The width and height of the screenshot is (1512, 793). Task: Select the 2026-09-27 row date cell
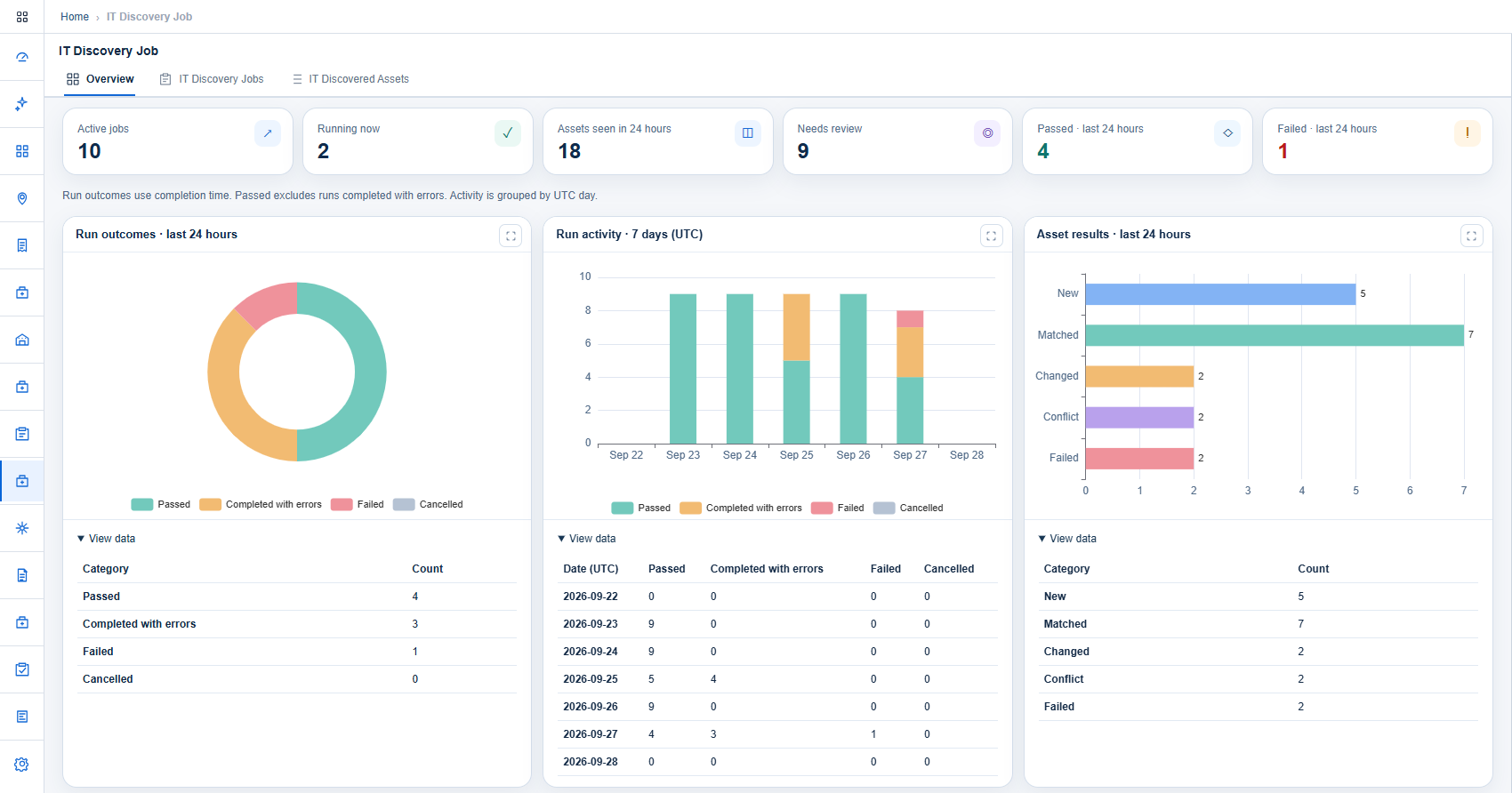[x=591, y=734]
